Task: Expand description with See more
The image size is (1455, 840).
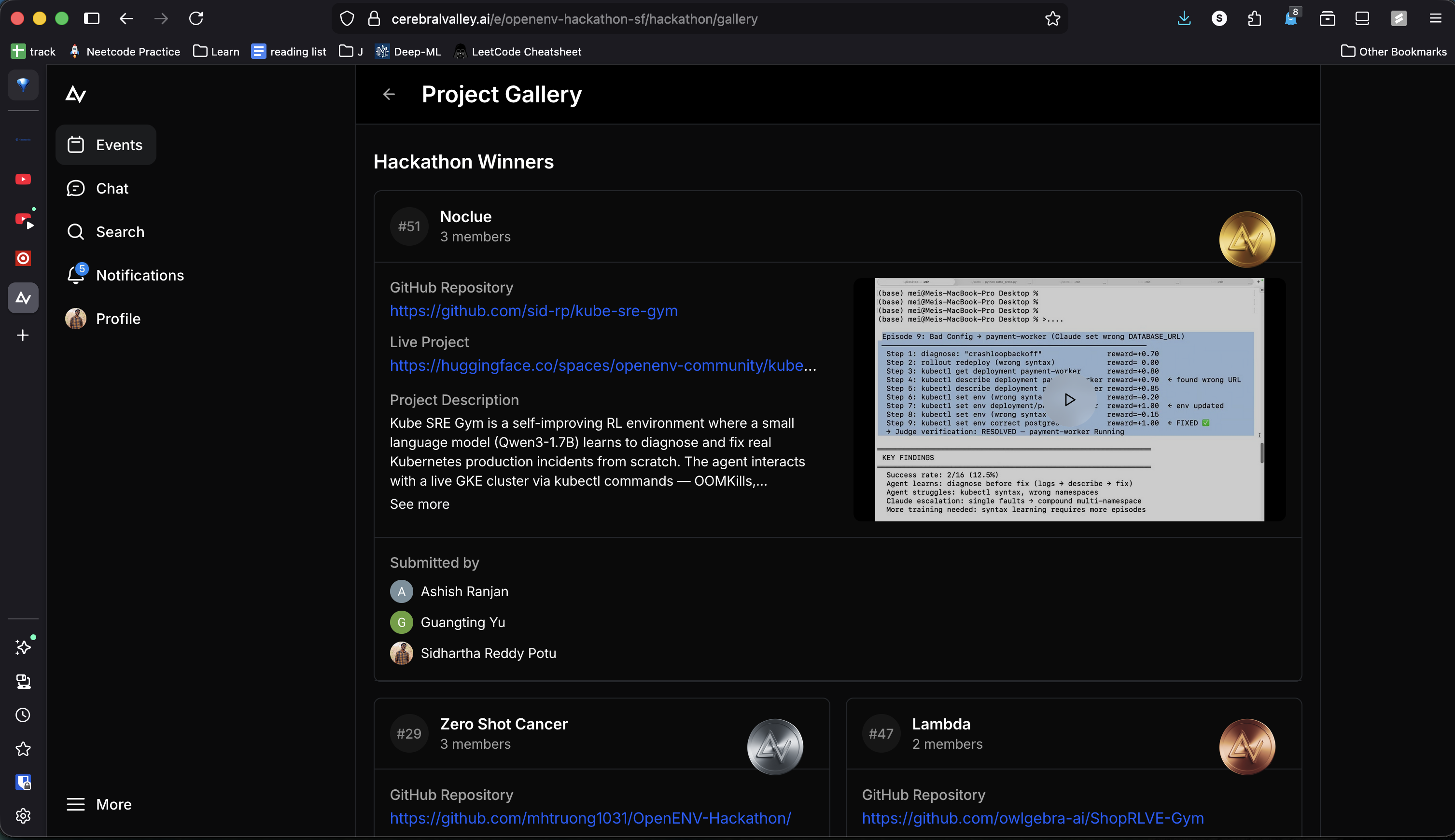Action: pos(420,504)
